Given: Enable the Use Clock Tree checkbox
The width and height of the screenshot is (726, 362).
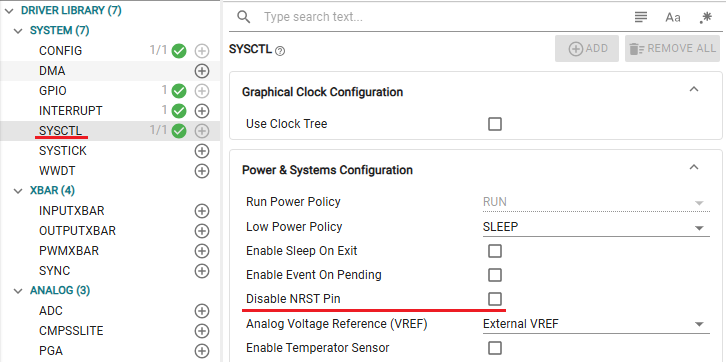Looking at the screenshot, I should [495, 124].
